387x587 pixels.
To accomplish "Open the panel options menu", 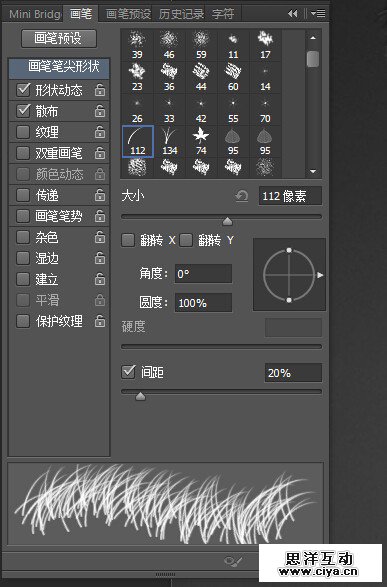I will tap(318, 14).
